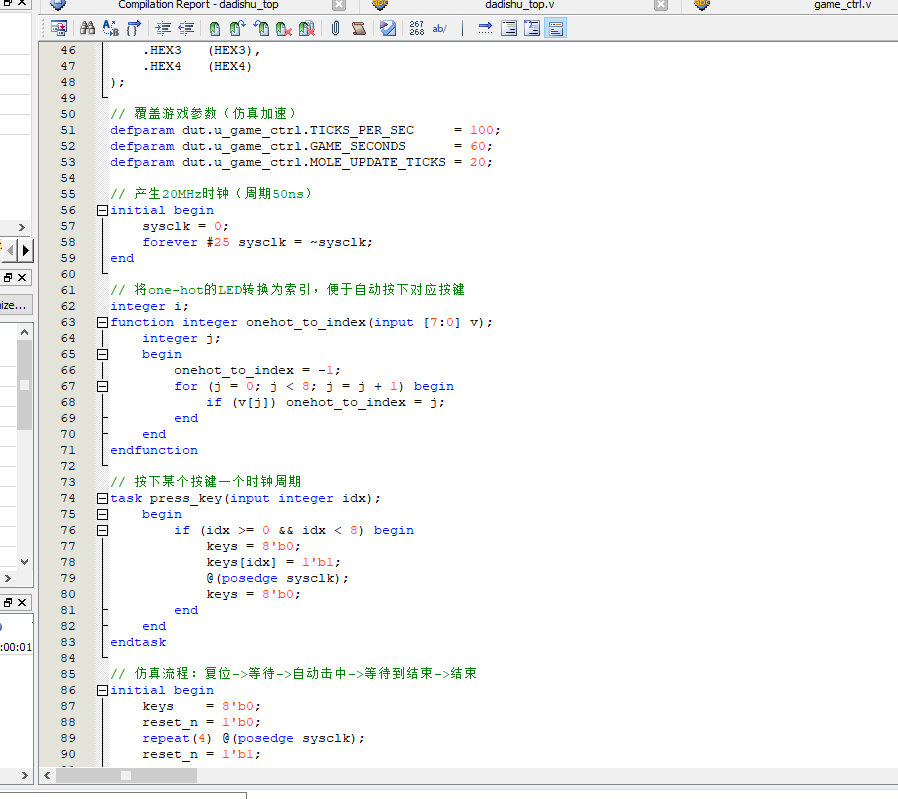Viewport: 898px width, 799px height.
Task: Click editor horizontal scrollbar left arrow
Action: pos(48,776)
